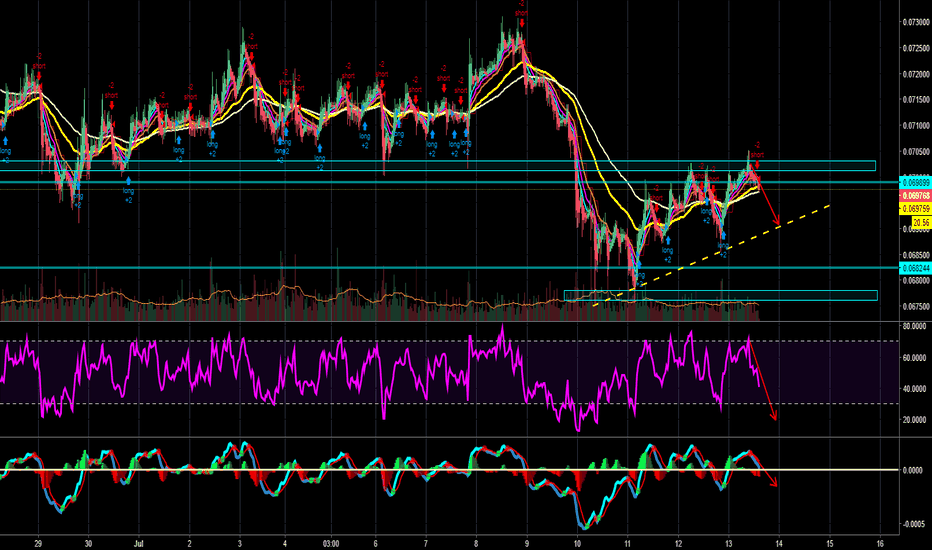Click the 20.0000 RSI scale label
Viewport: 932px width, 550px height.
(x=914, y=420)
